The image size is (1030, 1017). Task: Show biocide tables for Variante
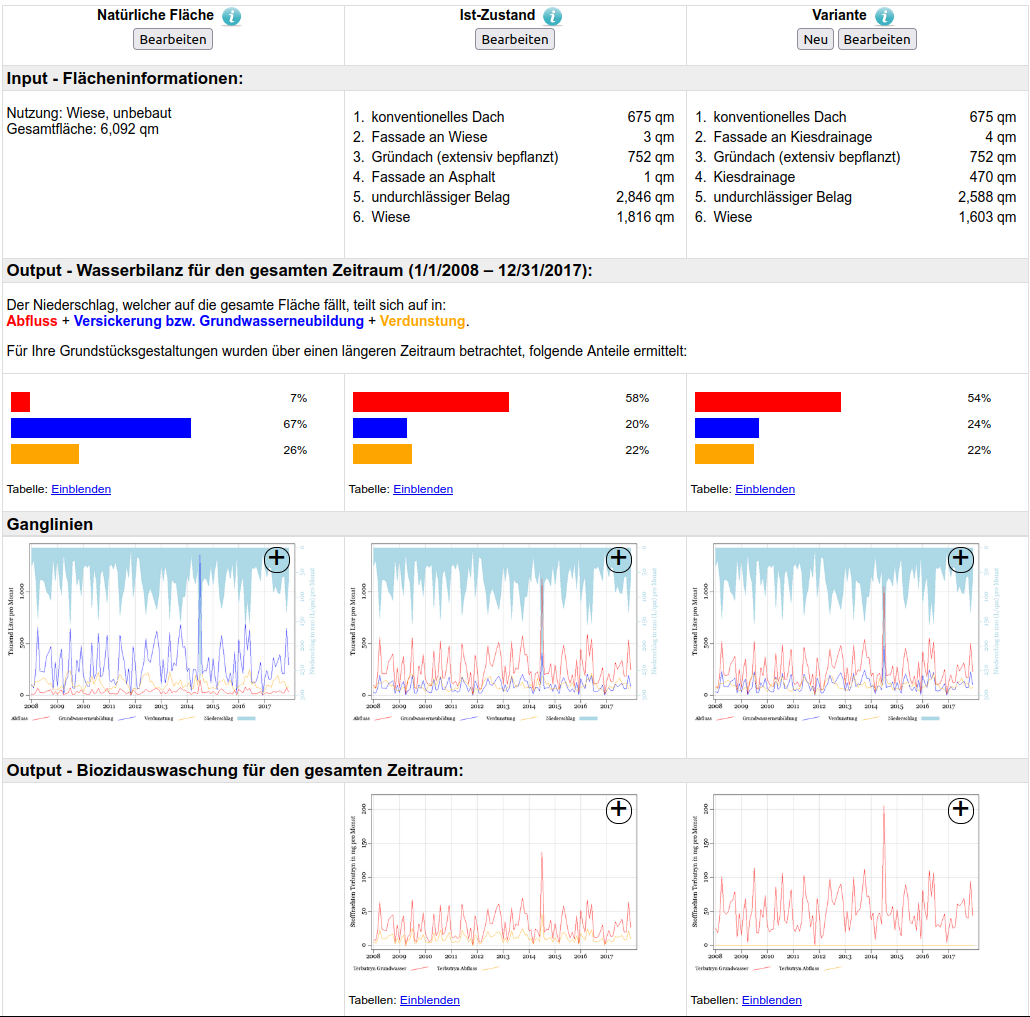point(772,1000)
